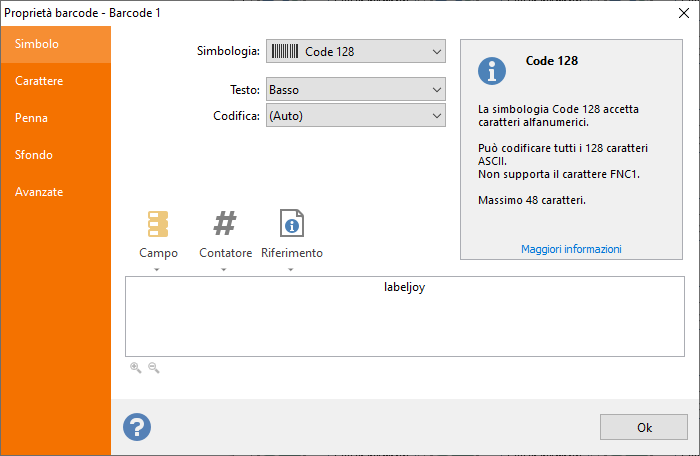This screenshot has height=456, width=700.
Task: Click the Riferimento document icon
Action: coord(291,224)
